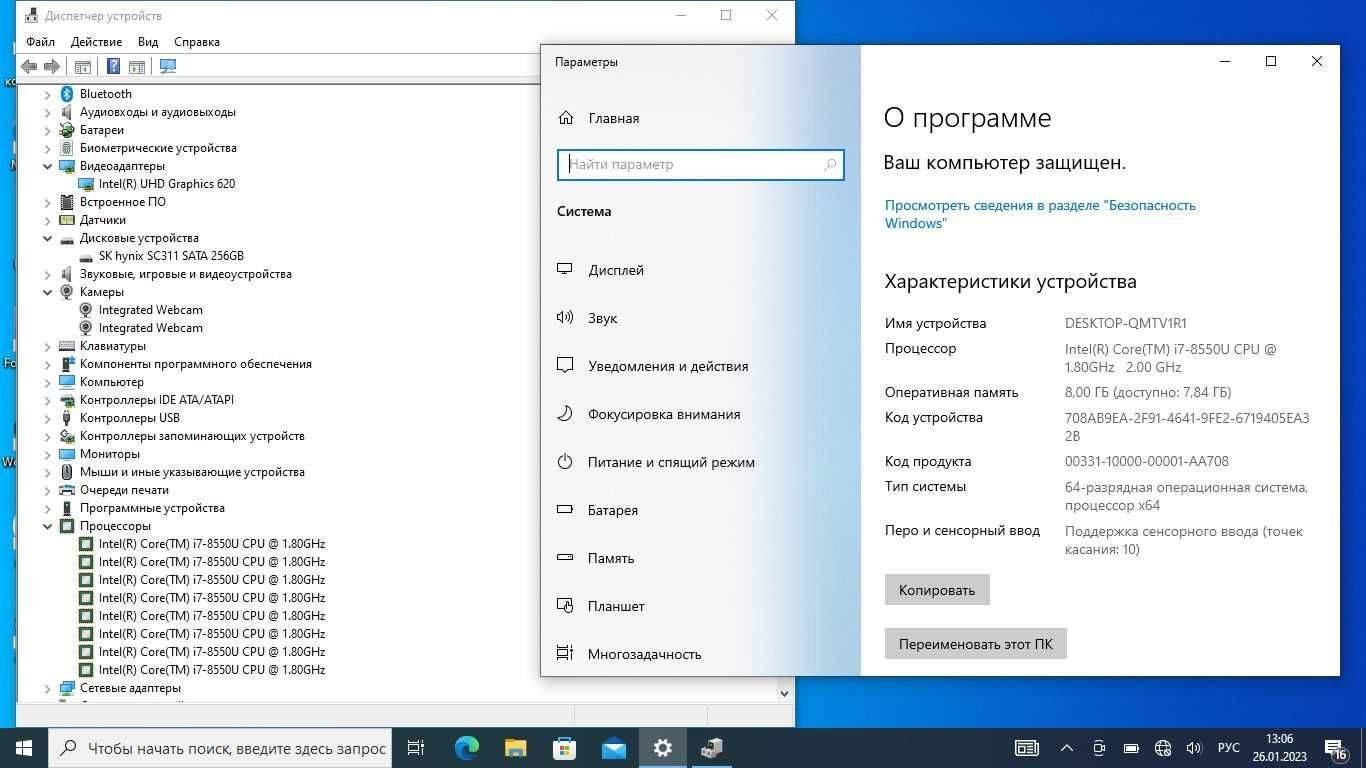This screenshot has width=1366, height=768.
Task: Click the Forward arrow in Device Manager toolbar
Action: (53, 66)
